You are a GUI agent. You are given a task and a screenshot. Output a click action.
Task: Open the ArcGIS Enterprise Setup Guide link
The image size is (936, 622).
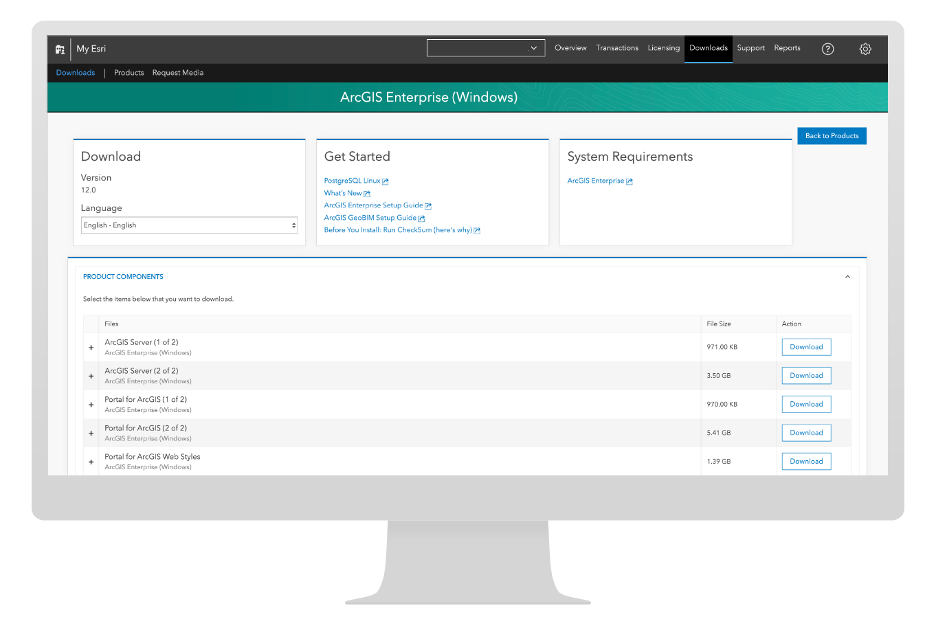[374, 205]
